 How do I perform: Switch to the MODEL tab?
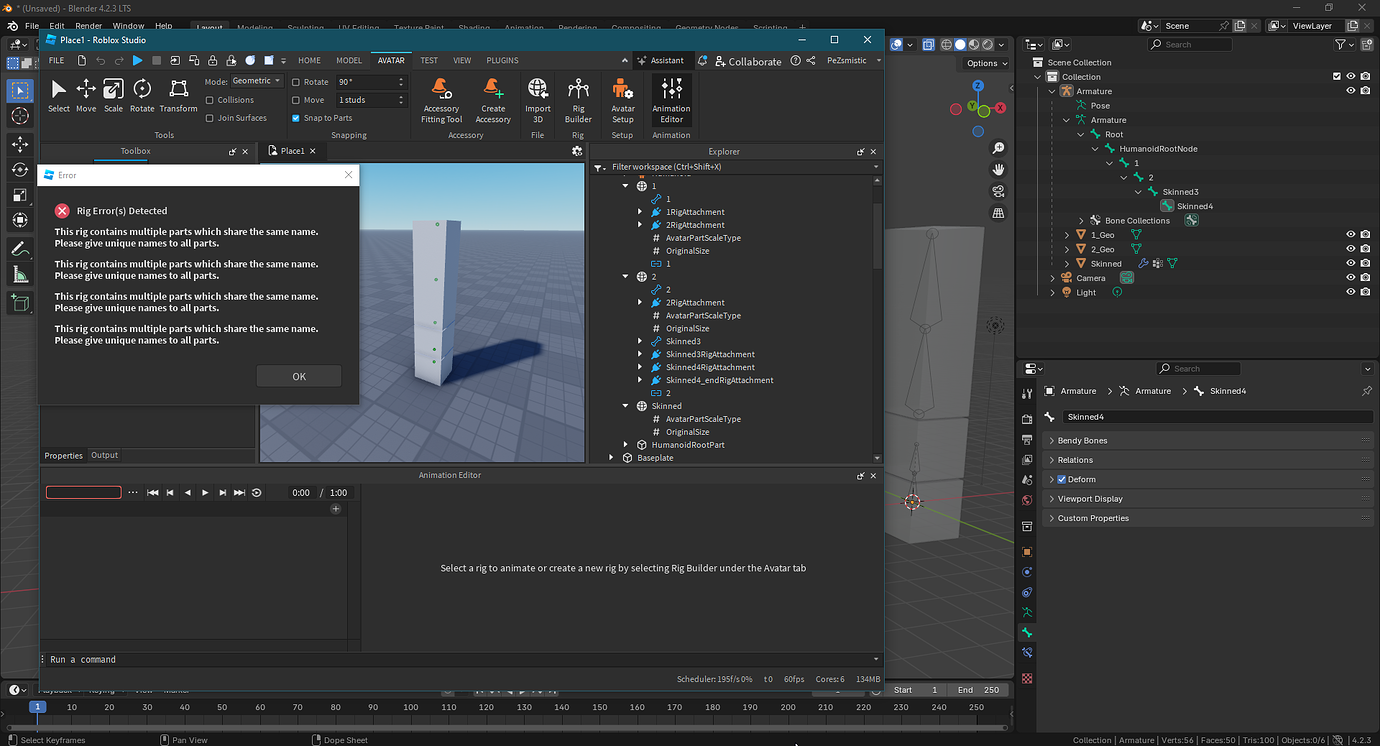(x=349, y=60)
